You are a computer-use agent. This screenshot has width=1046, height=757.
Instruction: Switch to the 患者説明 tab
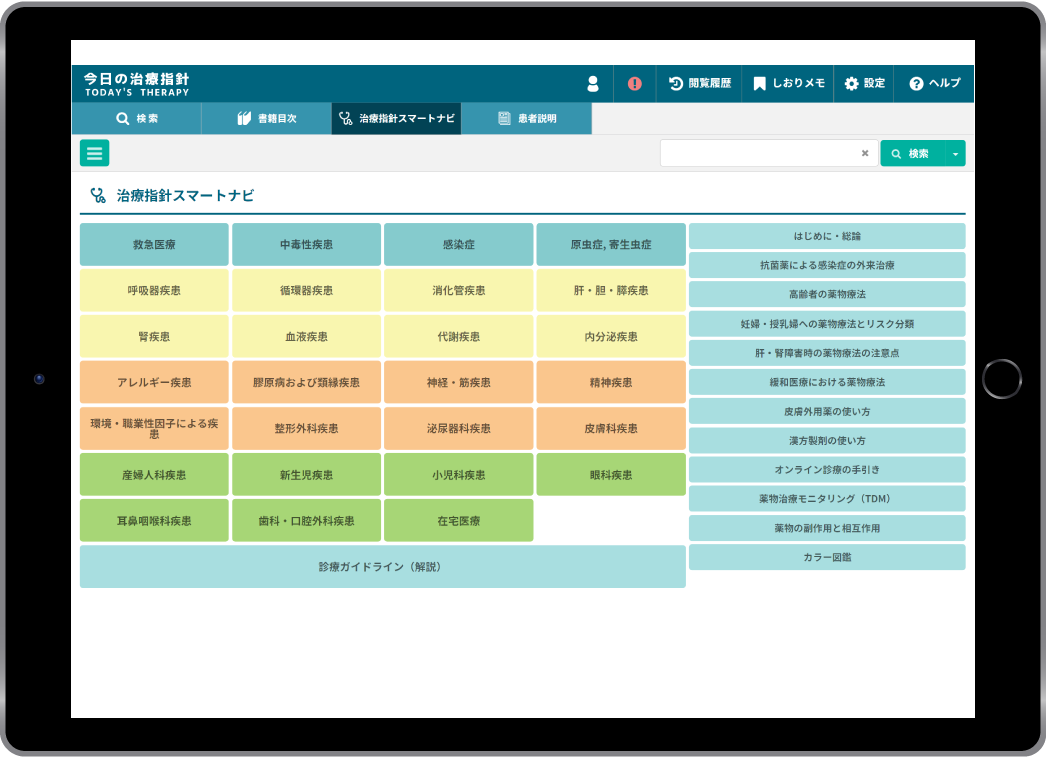tap(528, 118)
